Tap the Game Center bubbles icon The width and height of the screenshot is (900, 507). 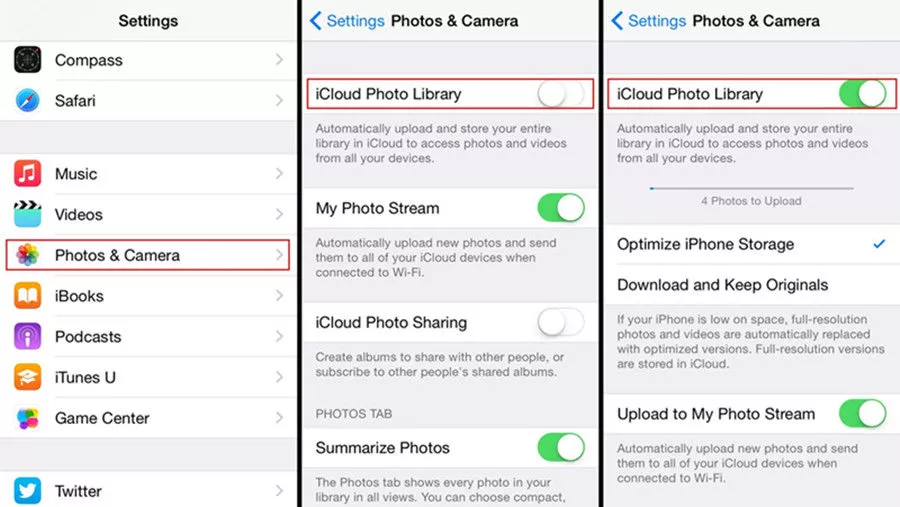[x=28, y=418]
